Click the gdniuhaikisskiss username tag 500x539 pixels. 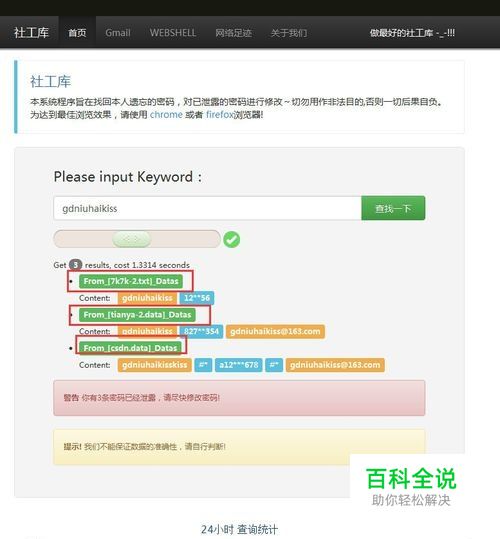(x=155, y=365)
